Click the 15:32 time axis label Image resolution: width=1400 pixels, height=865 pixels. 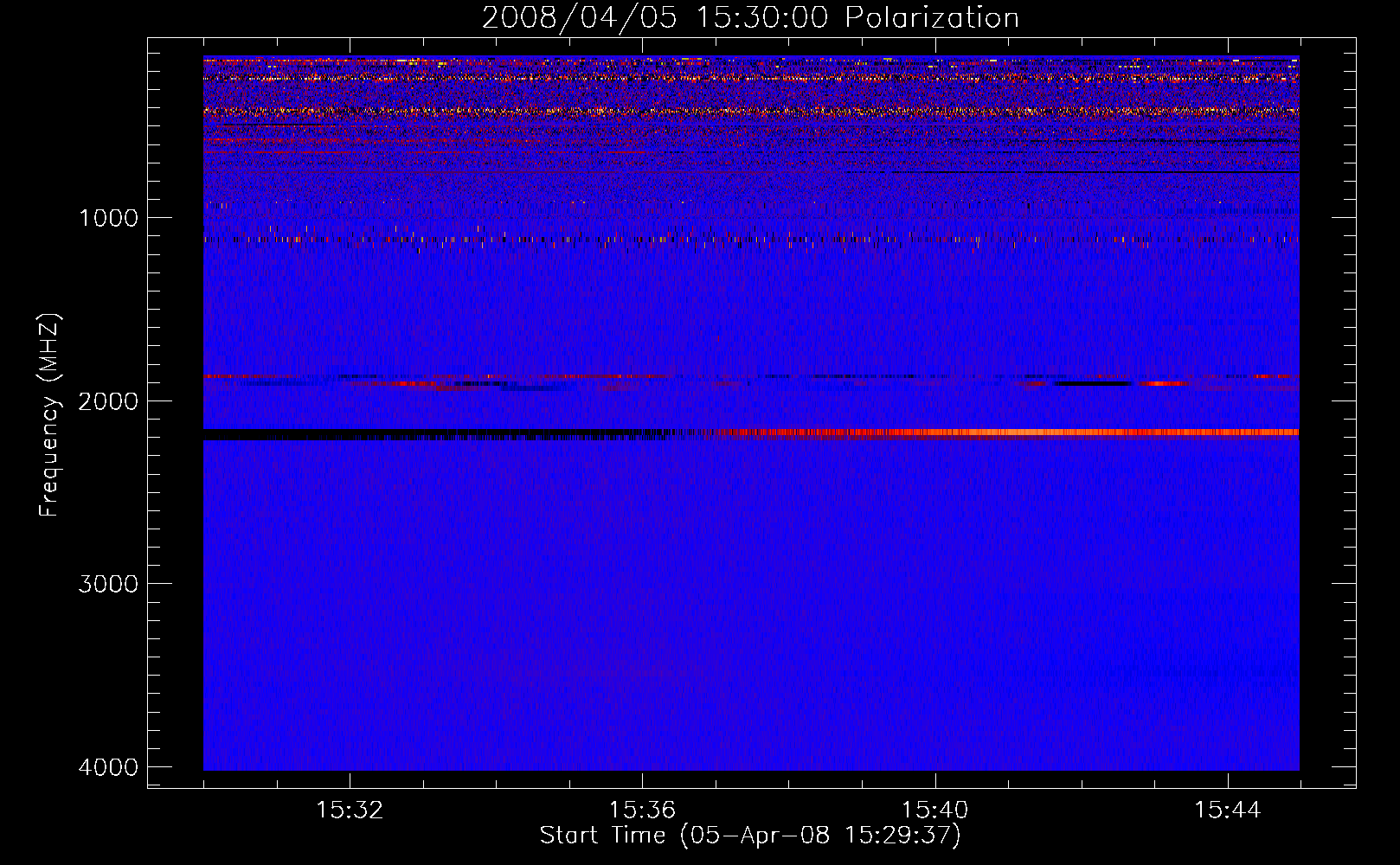(350, 811)
